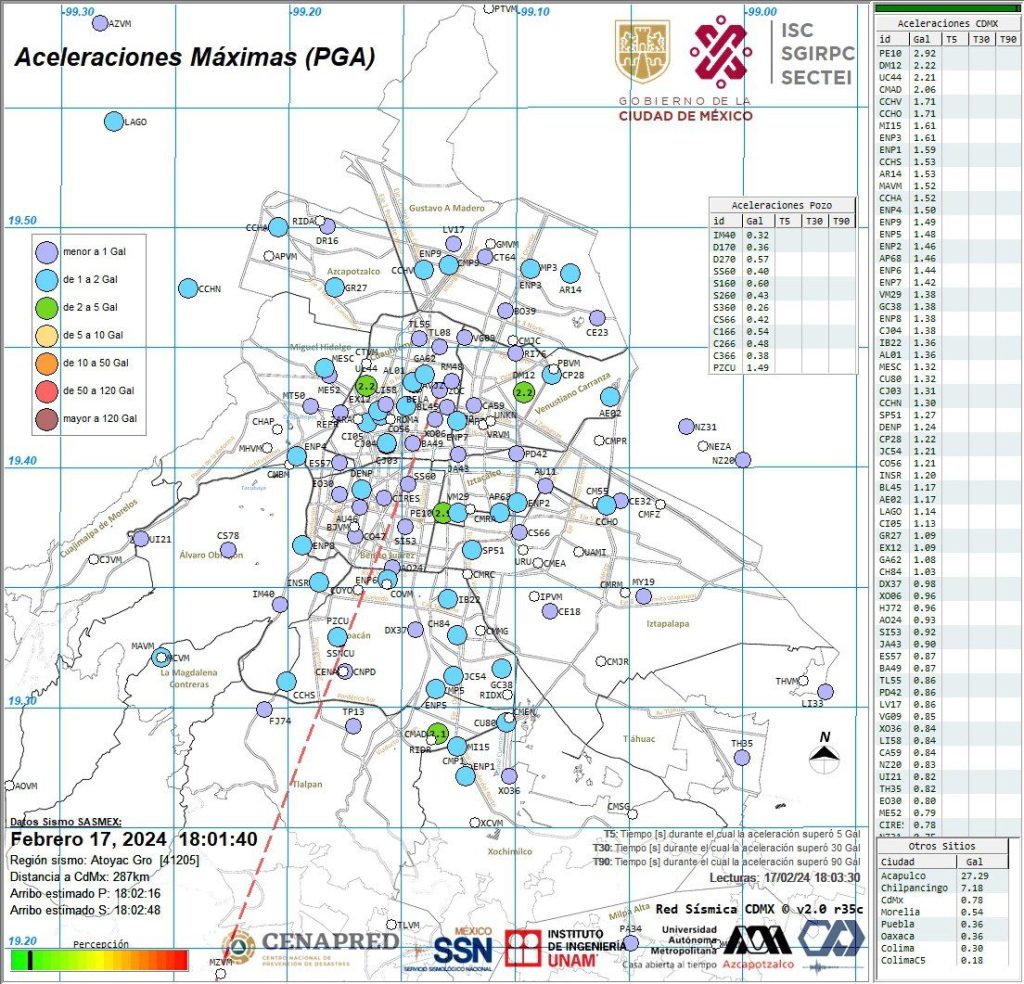Click the 'Aceleraciones Pozo' table title
The image size is (1024, 984).
click(782, 205)
